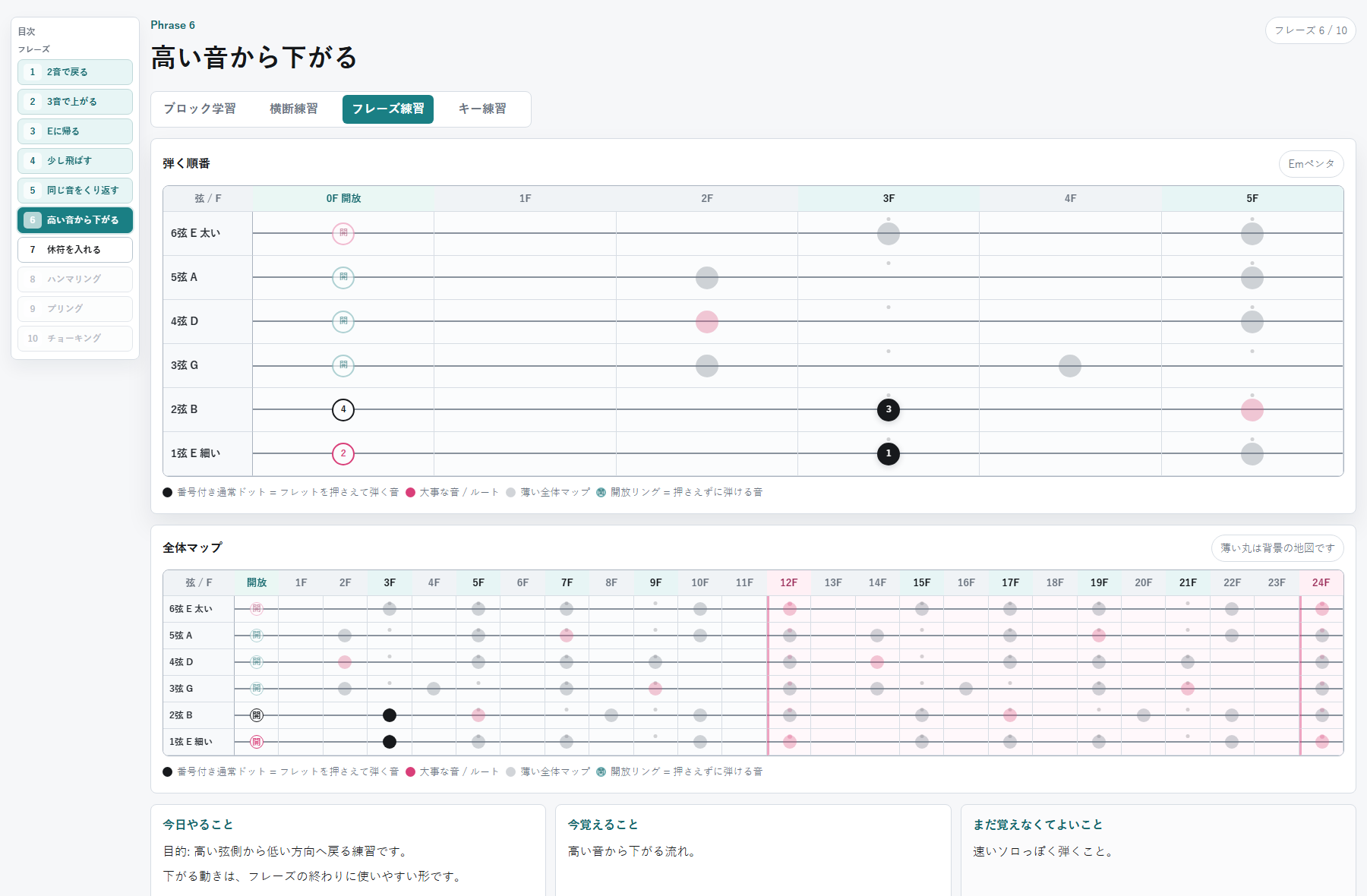Open phrase 7 「休符を入れる」
Viewport: 1367px width, 896px height.
pyautogui.click(x=75, y=250)
